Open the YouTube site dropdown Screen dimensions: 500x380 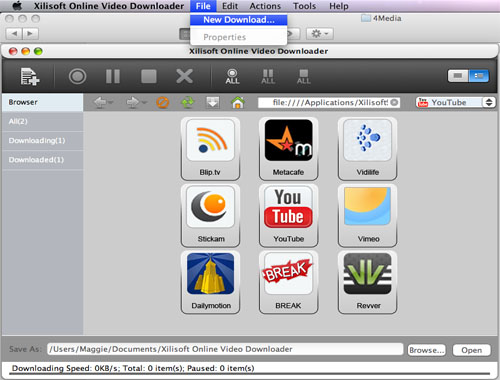(455, 102)
